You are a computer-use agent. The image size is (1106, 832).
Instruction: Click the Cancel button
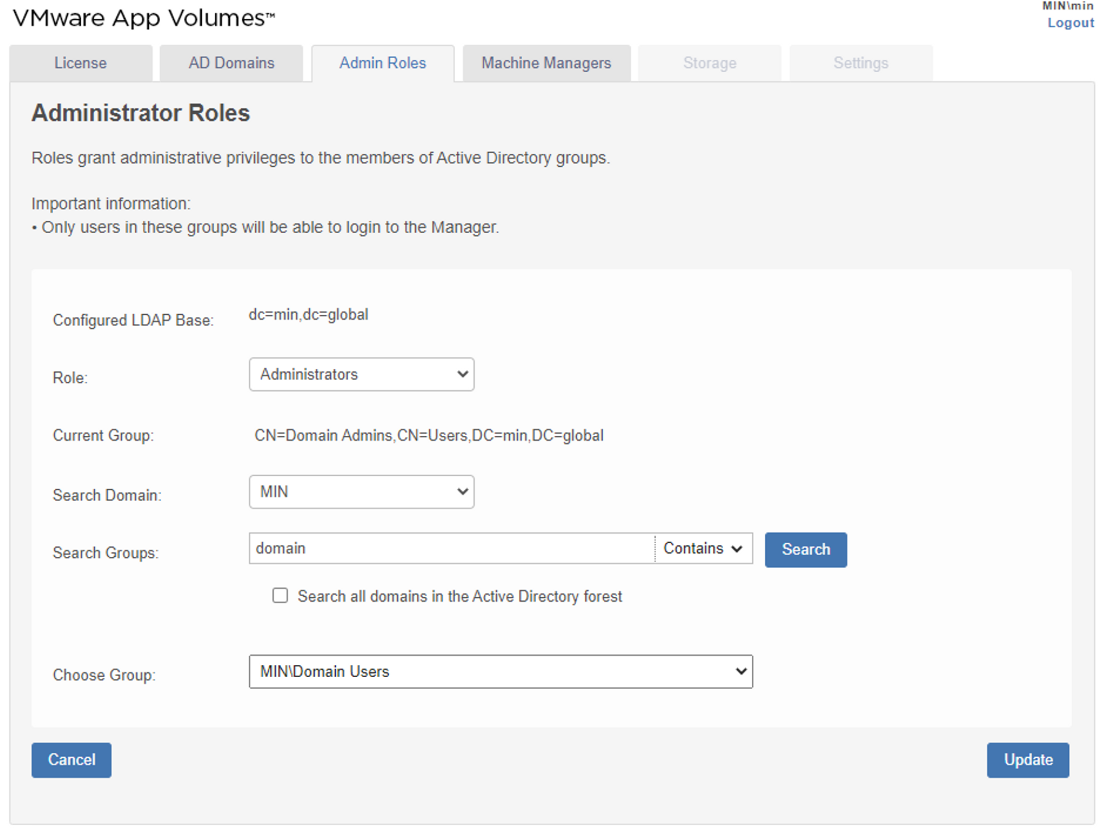click(x=71, y=760)
